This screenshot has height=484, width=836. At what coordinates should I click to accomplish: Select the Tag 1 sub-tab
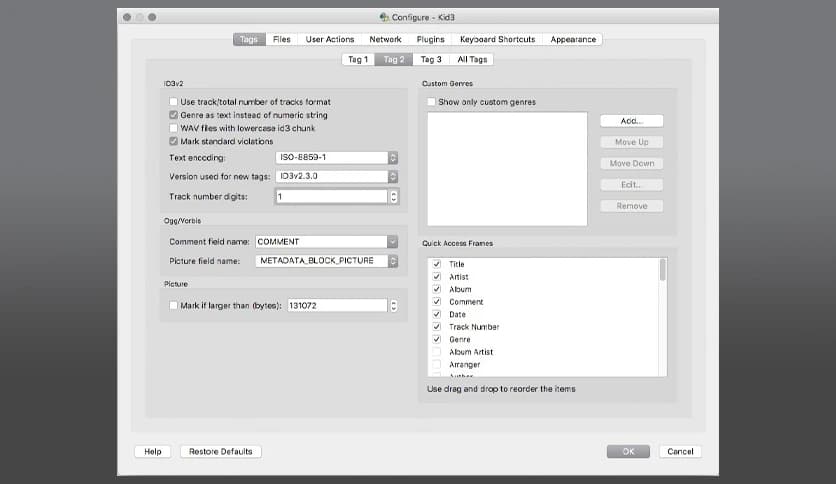point(358,59)
